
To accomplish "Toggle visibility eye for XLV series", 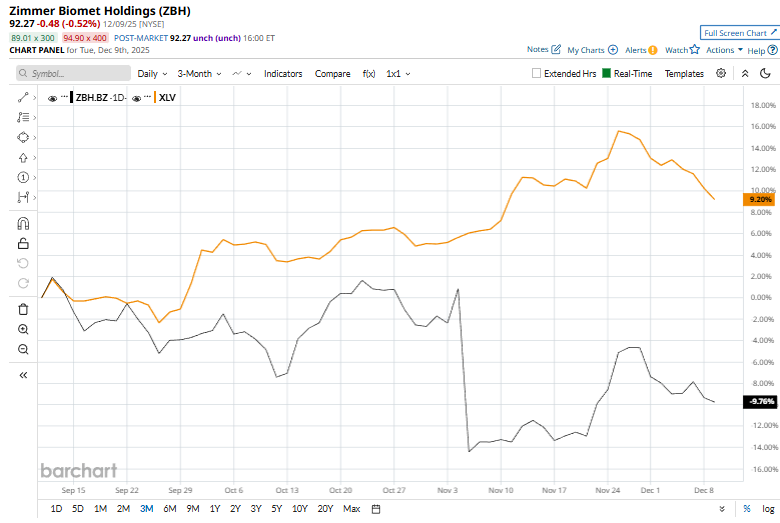I will click(x=137, y=98).
